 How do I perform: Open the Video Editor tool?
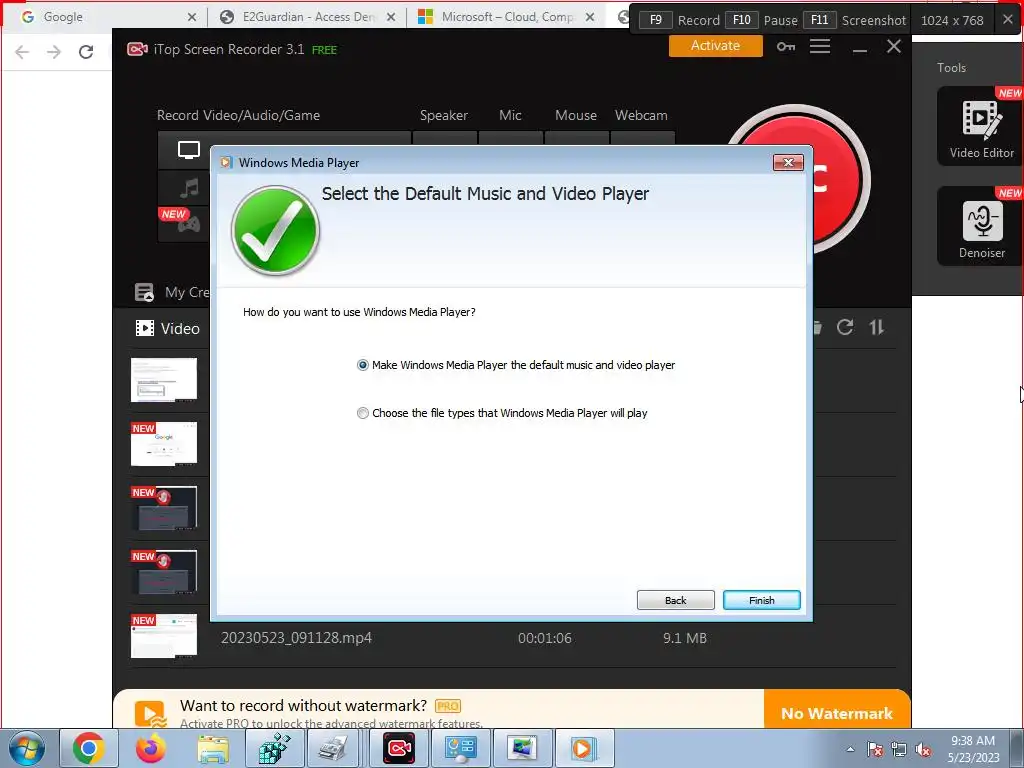981,127
